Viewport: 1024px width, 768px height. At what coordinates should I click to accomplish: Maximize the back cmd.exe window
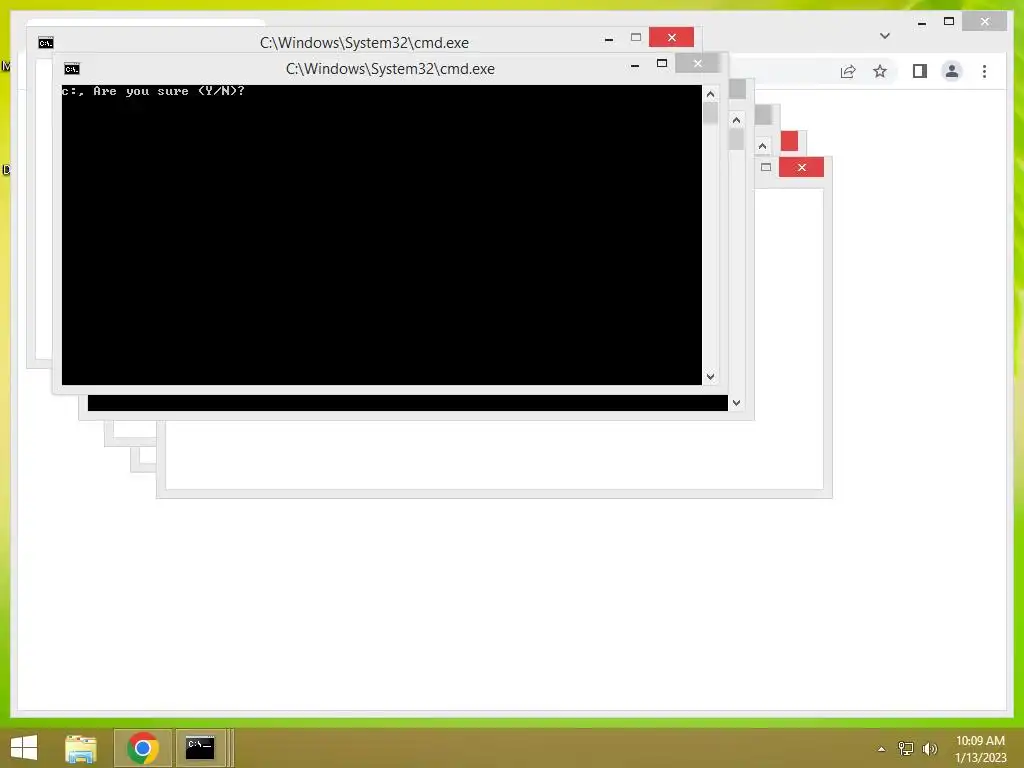tap(636, 37)
